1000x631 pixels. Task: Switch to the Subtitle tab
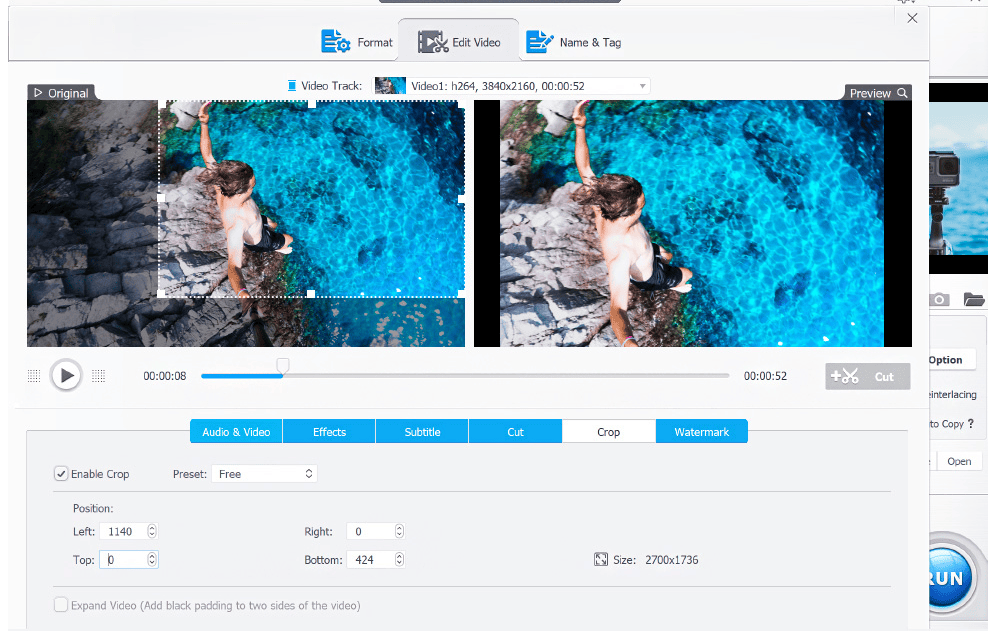click(421, 431)
